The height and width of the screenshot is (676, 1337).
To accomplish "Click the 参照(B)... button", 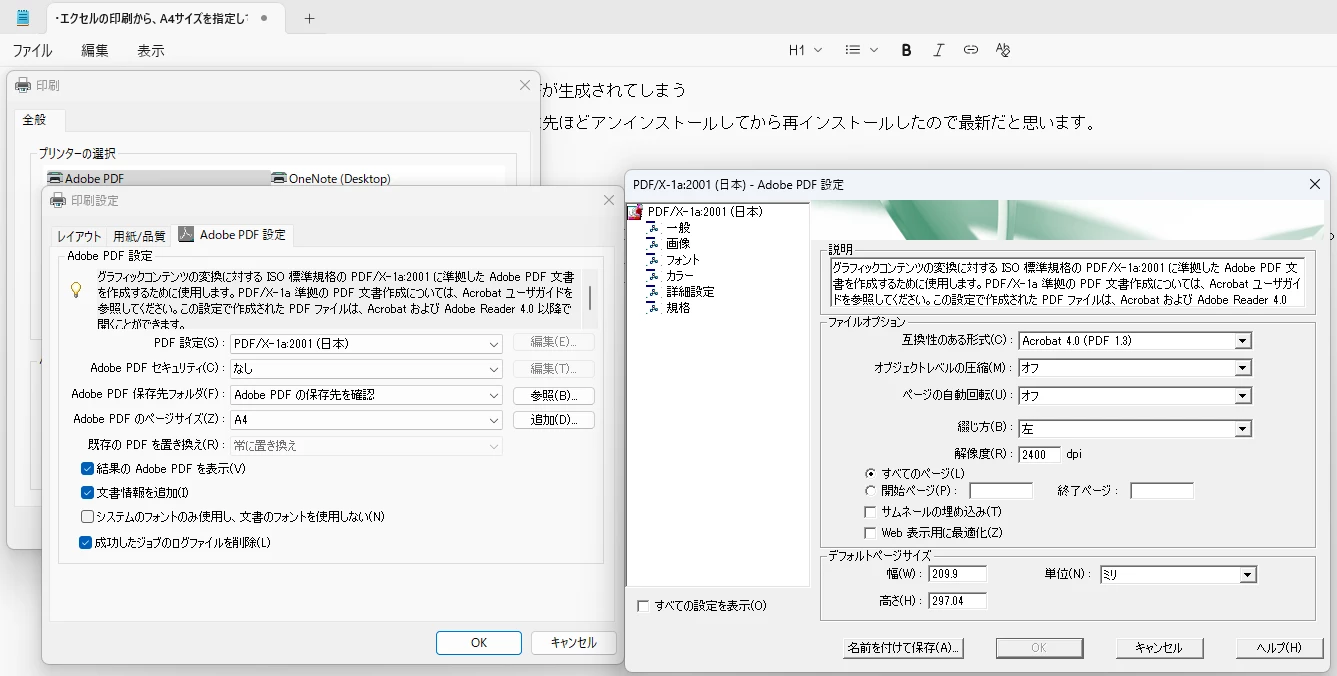I will (x=554, y=395).
